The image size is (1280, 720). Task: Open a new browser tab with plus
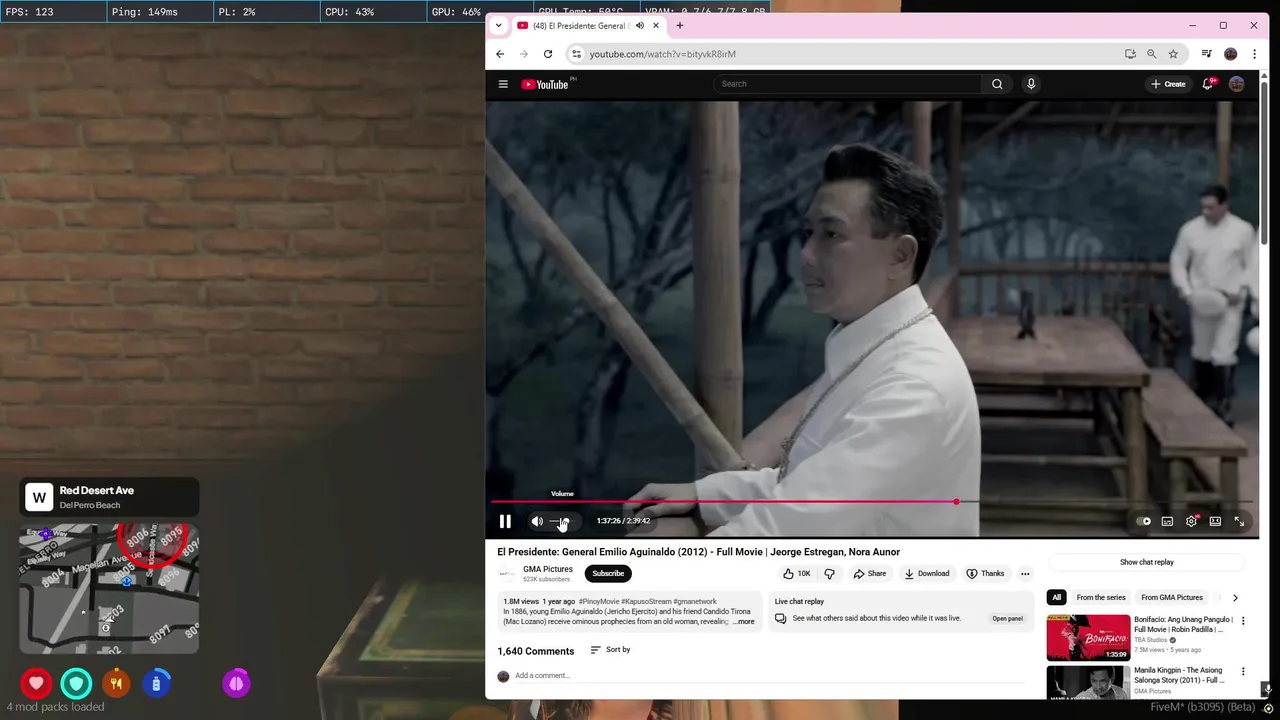click(x=680, y=26)
